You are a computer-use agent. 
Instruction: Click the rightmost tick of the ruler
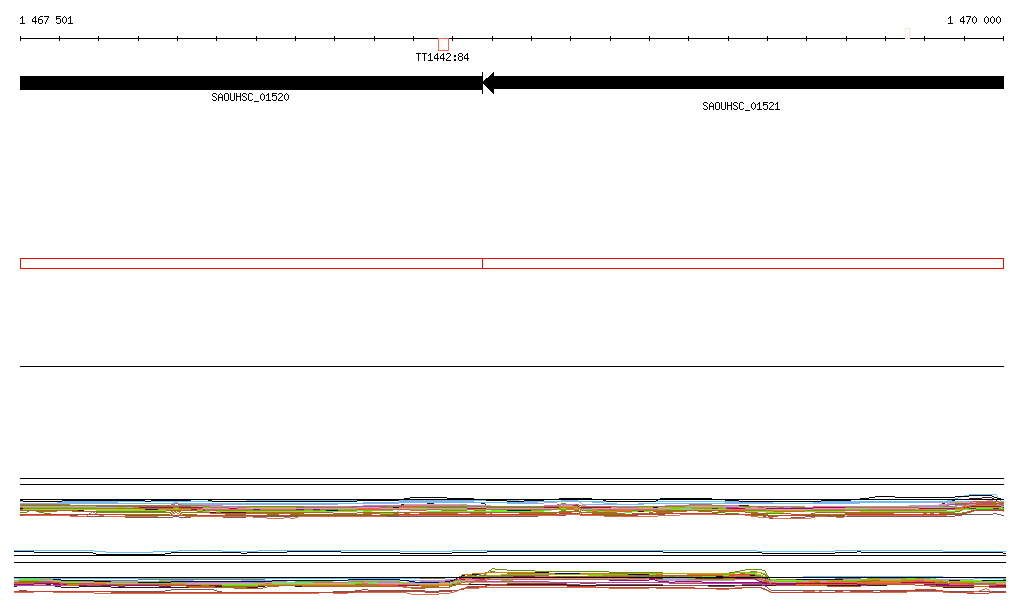(x=1003, y=39)
